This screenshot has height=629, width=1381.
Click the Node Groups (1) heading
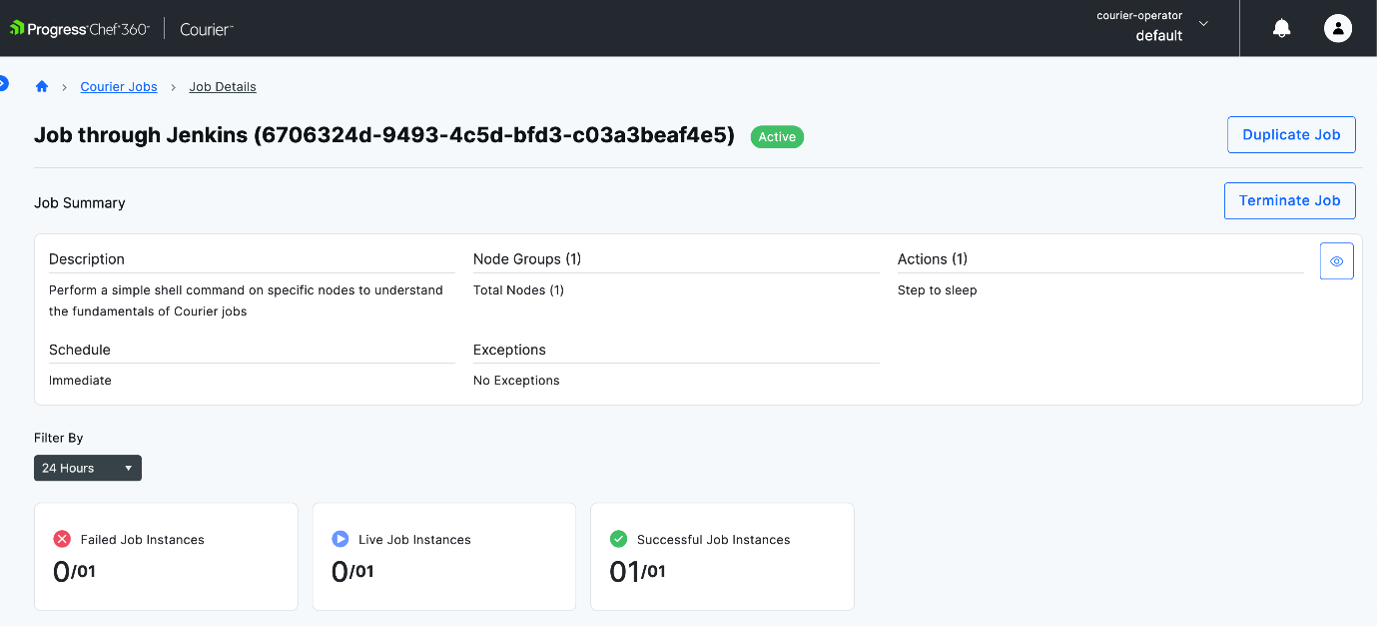[527, 259]
